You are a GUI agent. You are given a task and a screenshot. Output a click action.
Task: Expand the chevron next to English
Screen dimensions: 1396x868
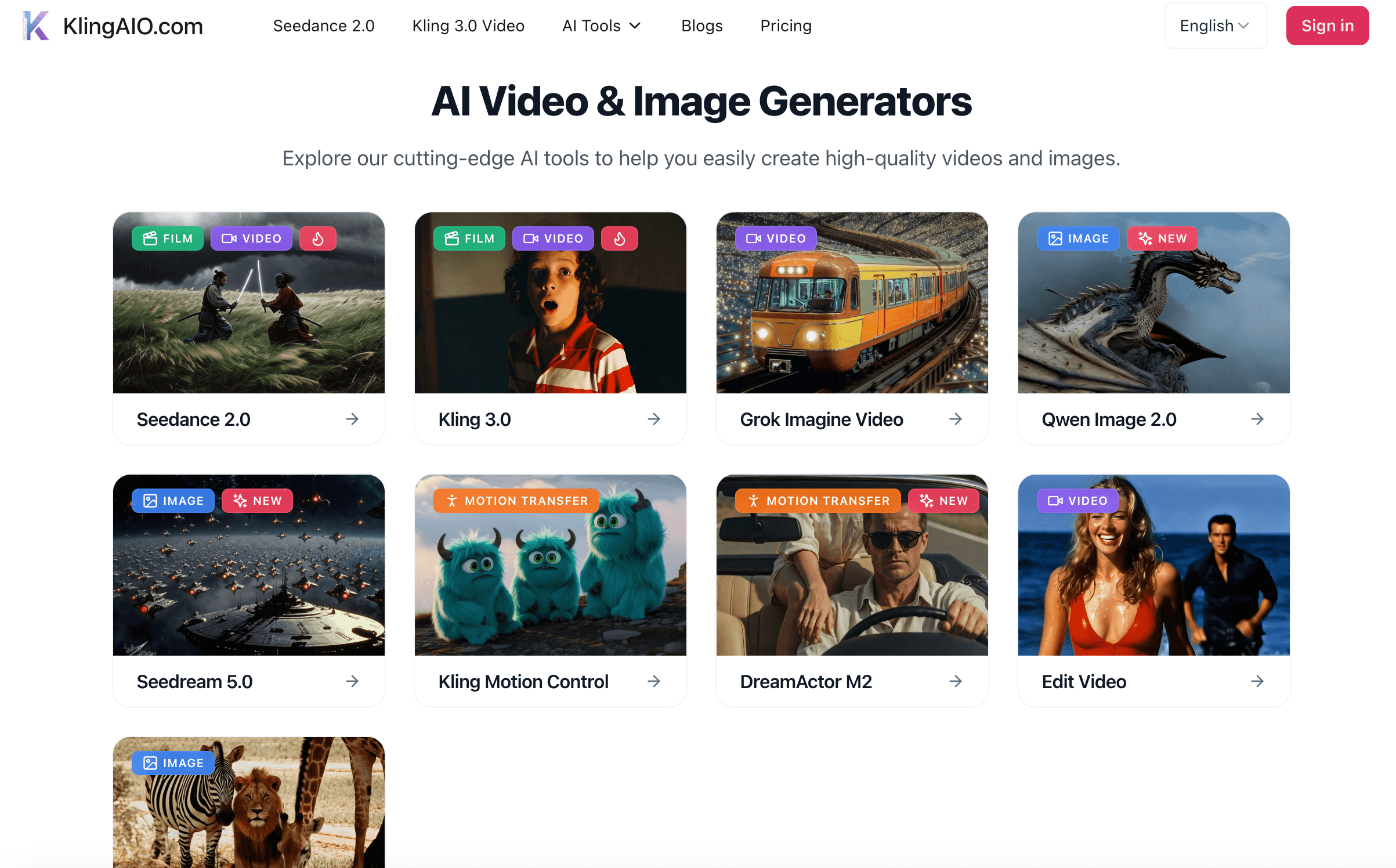tap(1243, 26)
